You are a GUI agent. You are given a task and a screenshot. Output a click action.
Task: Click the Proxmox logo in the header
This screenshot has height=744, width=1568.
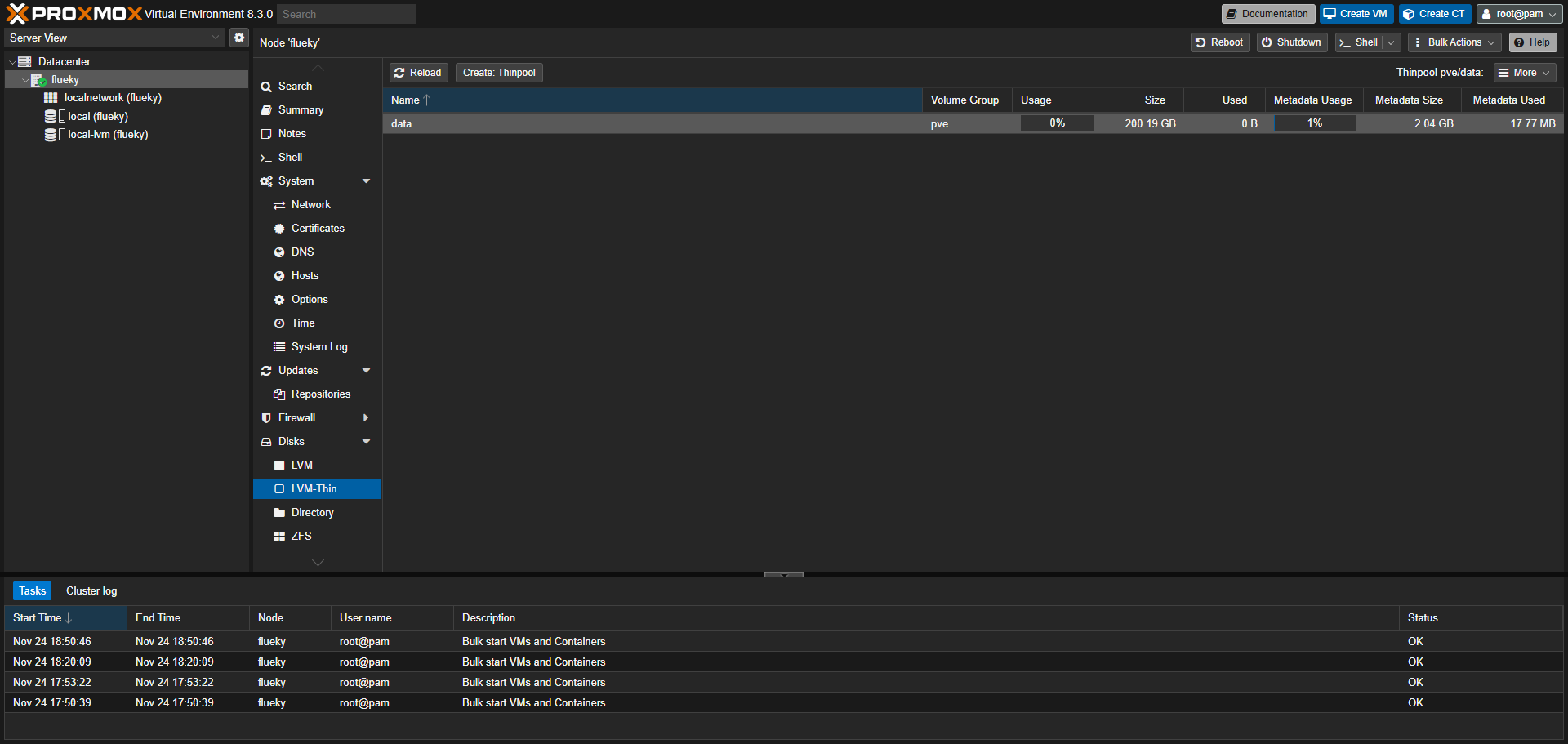coord(73,14)
